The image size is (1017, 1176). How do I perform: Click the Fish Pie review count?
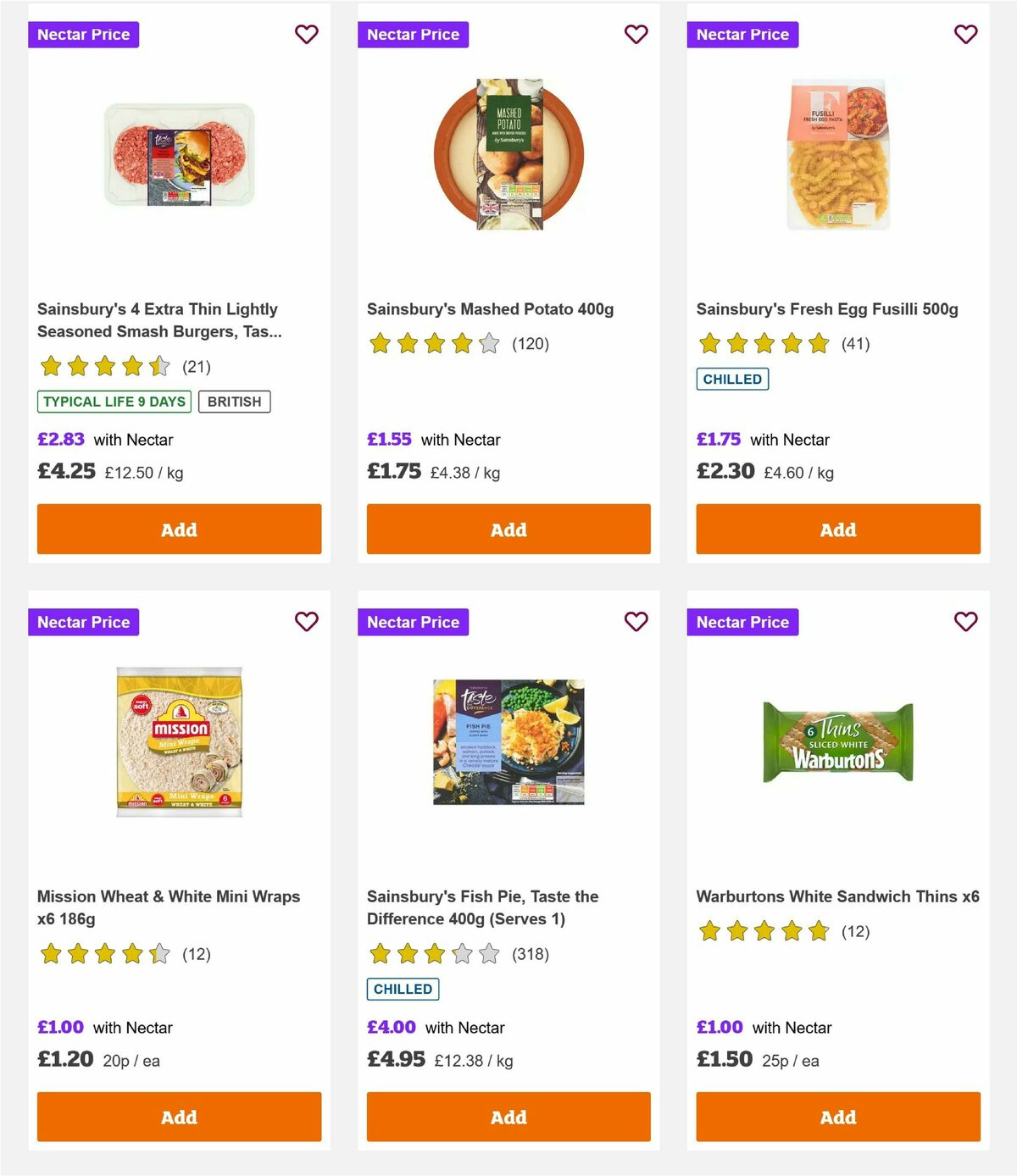pos(530,955)
